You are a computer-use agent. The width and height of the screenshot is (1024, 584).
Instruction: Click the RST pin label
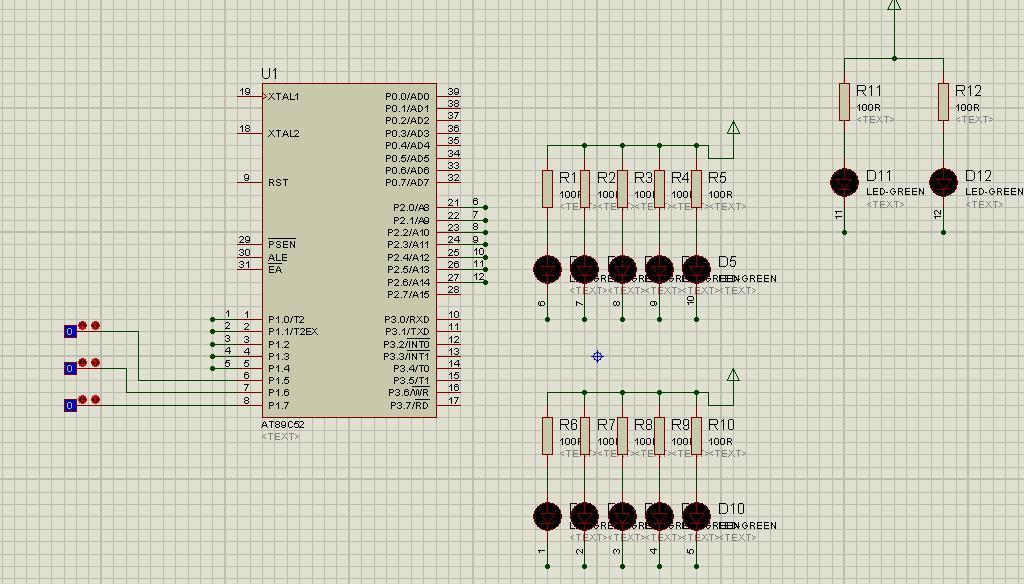278,182
